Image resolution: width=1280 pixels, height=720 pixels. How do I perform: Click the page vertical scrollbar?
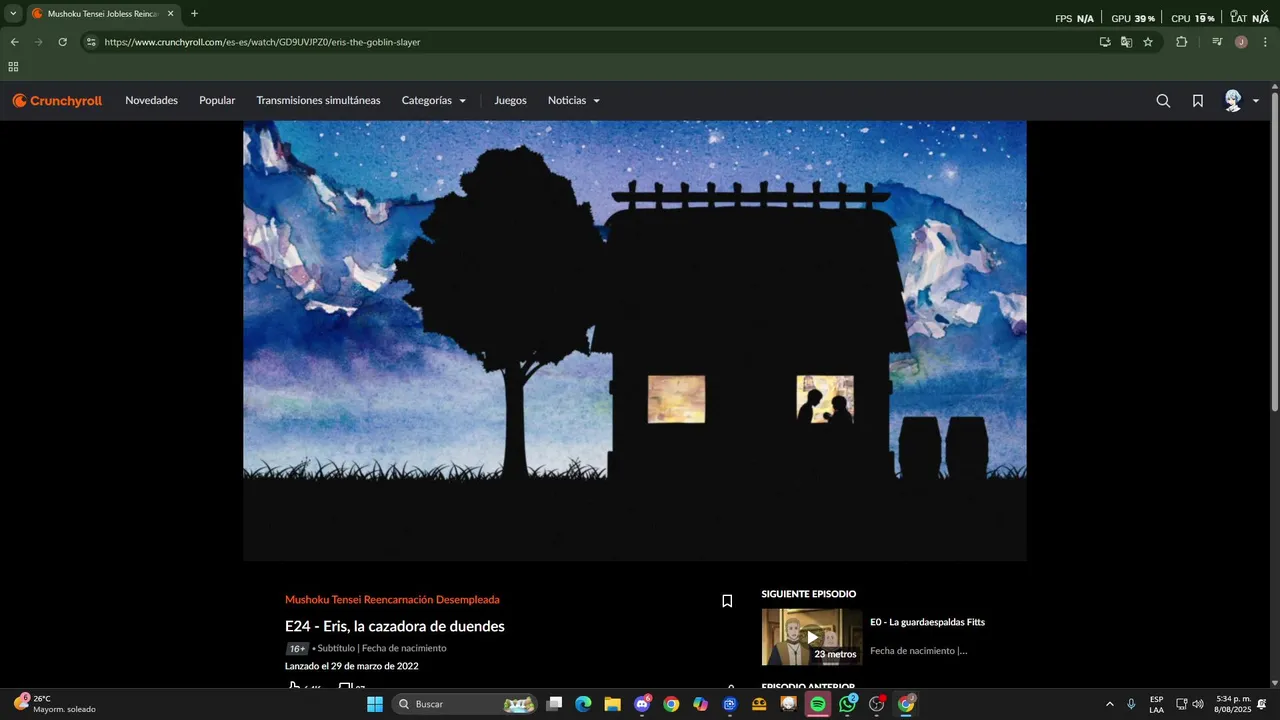(x=1274, y=250)
